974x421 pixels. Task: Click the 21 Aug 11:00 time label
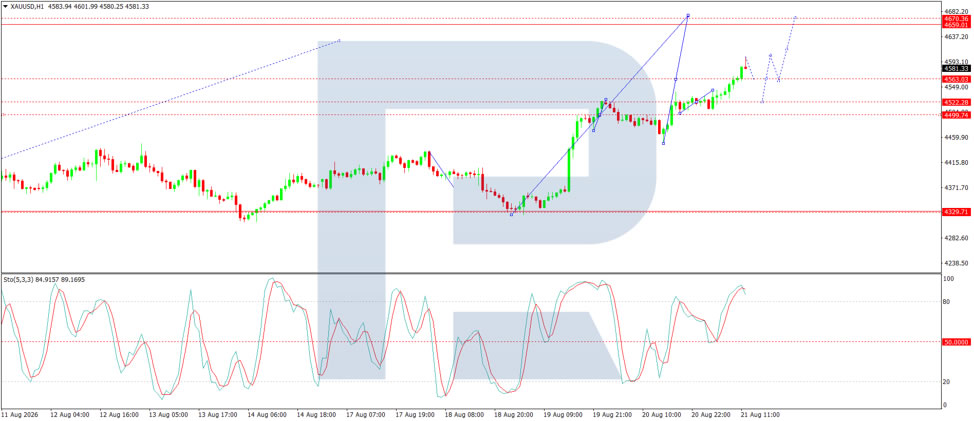[760, 414]
